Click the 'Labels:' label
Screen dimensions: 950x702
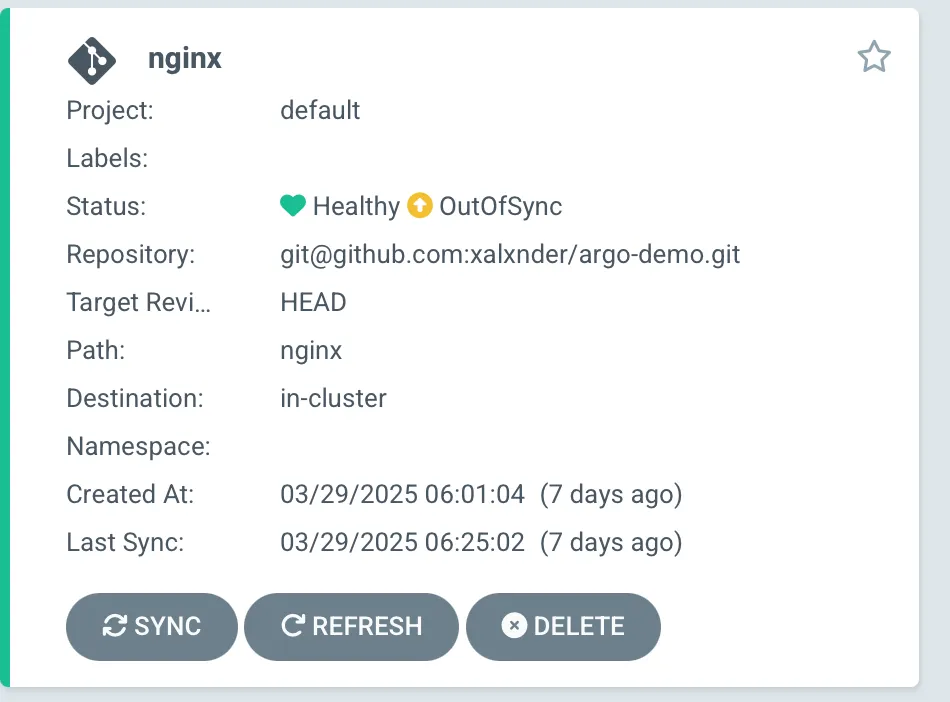107,158
